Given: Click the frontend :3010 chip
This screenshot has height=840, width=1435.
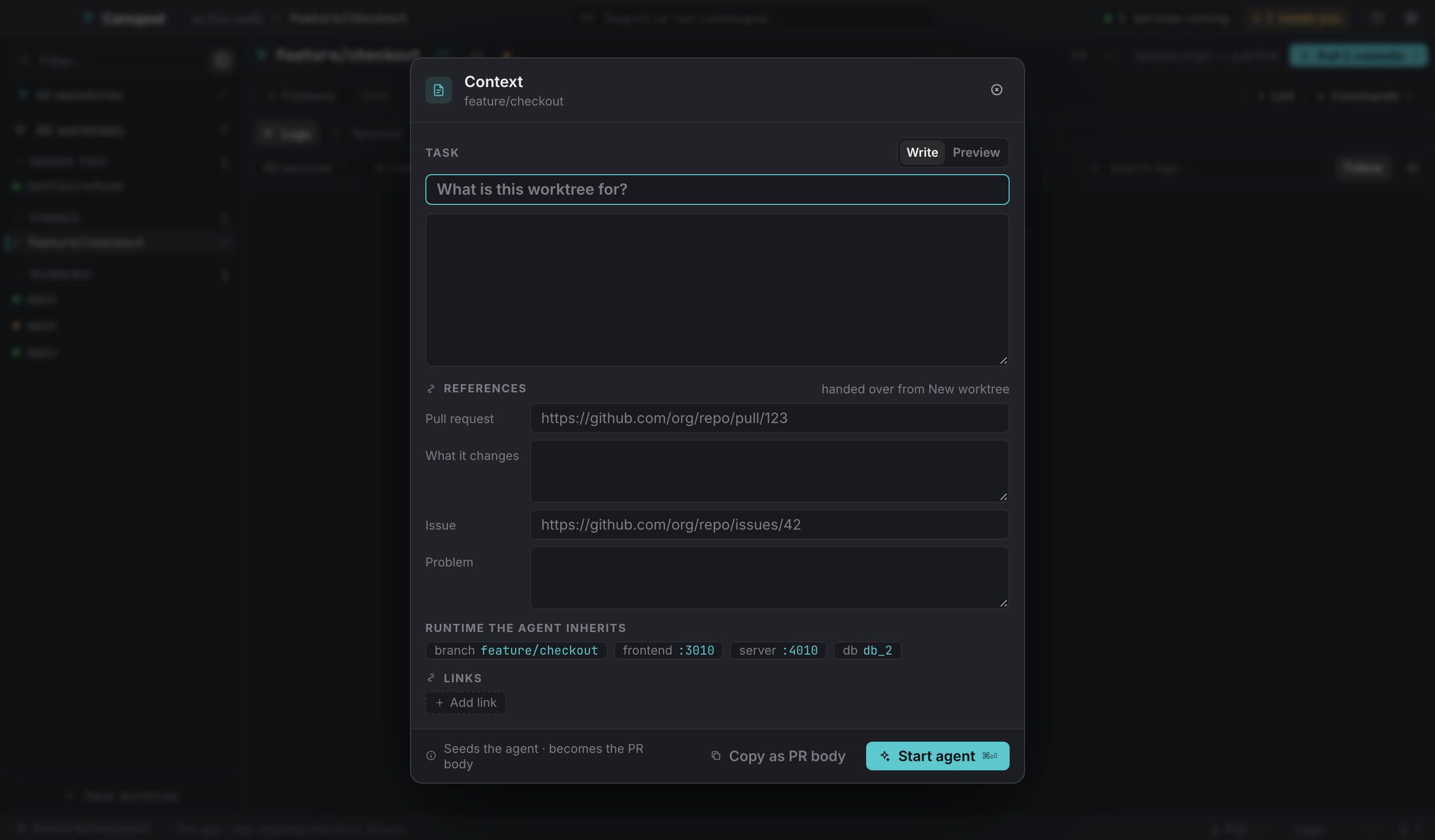Looking at the screenshot, I should [668, 650].
